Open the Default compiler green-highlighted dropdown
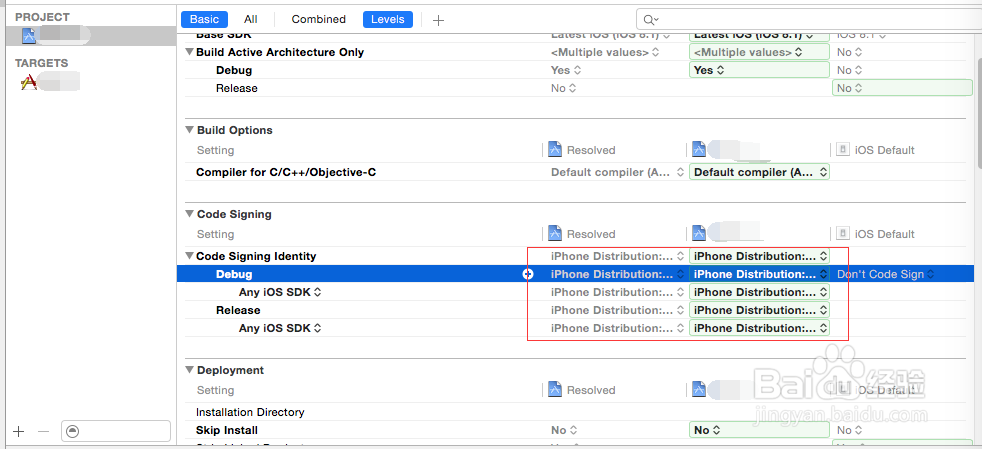The width and height of the screenshot is (982, 449). click(759, 172)
